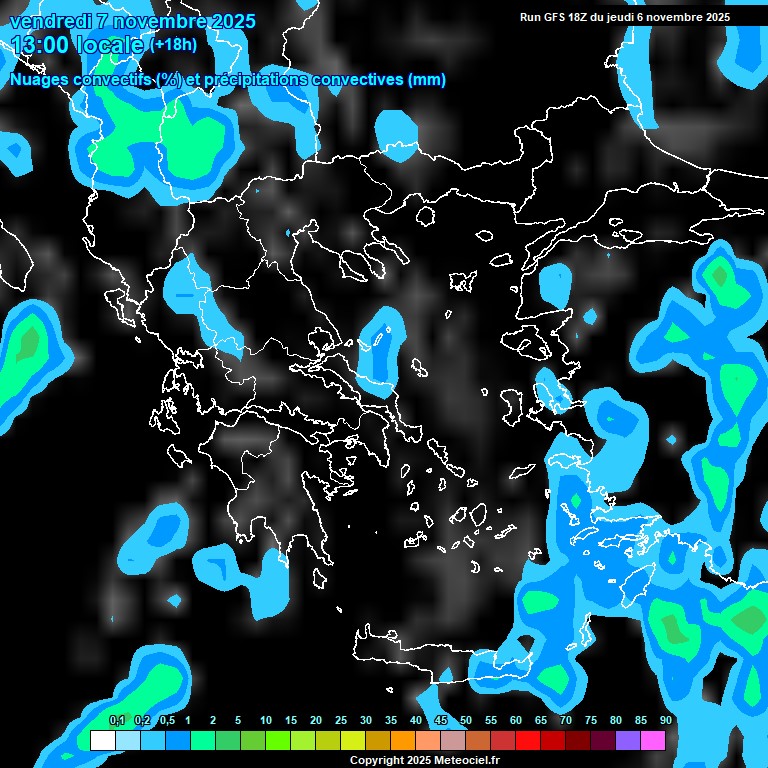
Task: Click the '0,2' legend label
Action: tap(142, 720)
